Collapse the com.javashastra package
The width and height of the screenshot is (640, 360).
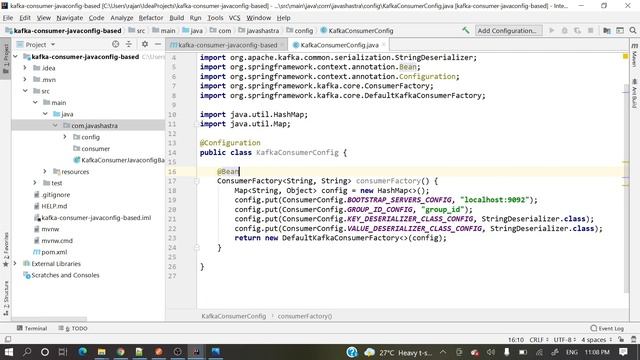55,126
